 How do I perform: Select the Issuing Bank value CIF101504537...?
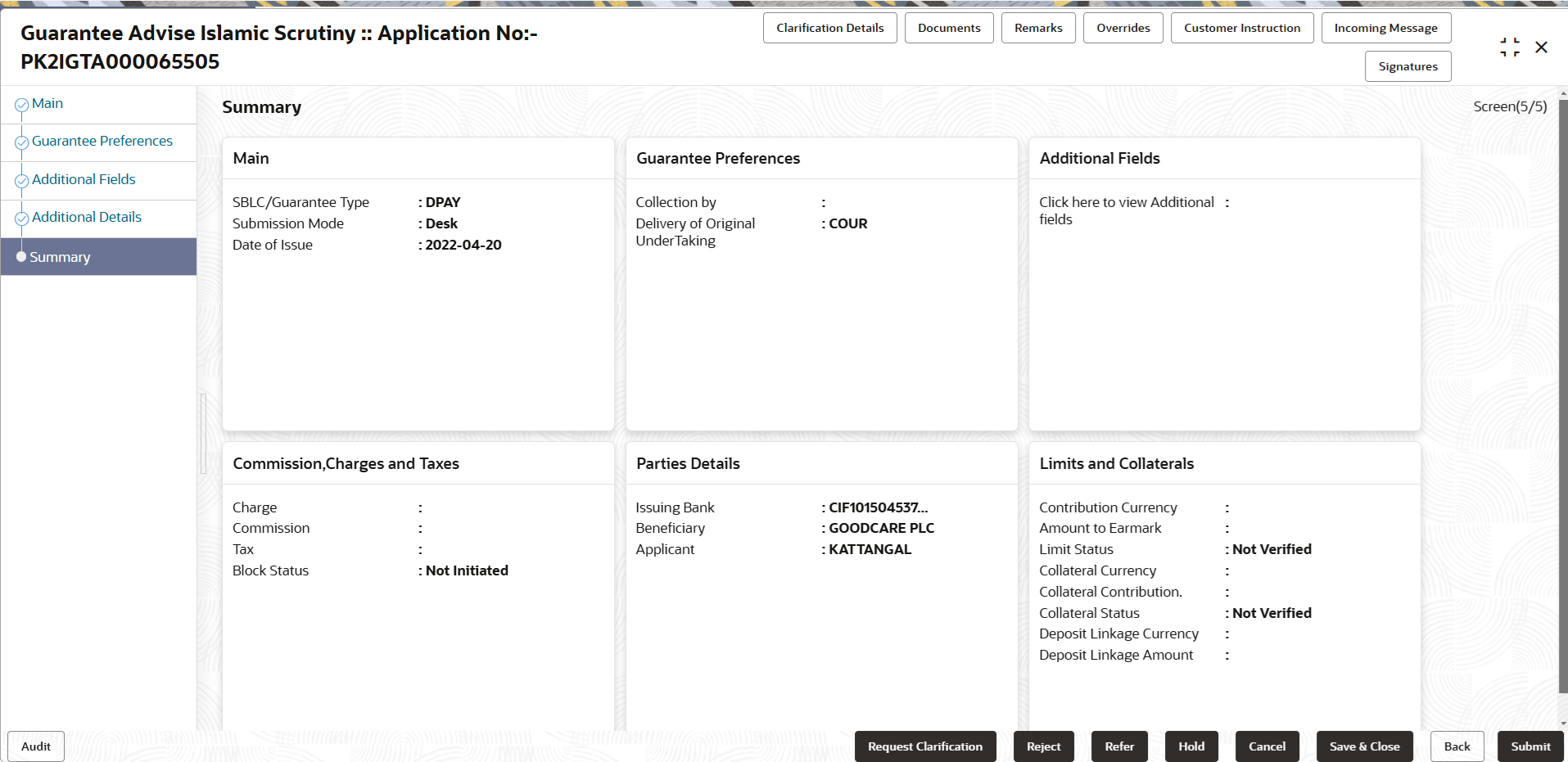879,507
